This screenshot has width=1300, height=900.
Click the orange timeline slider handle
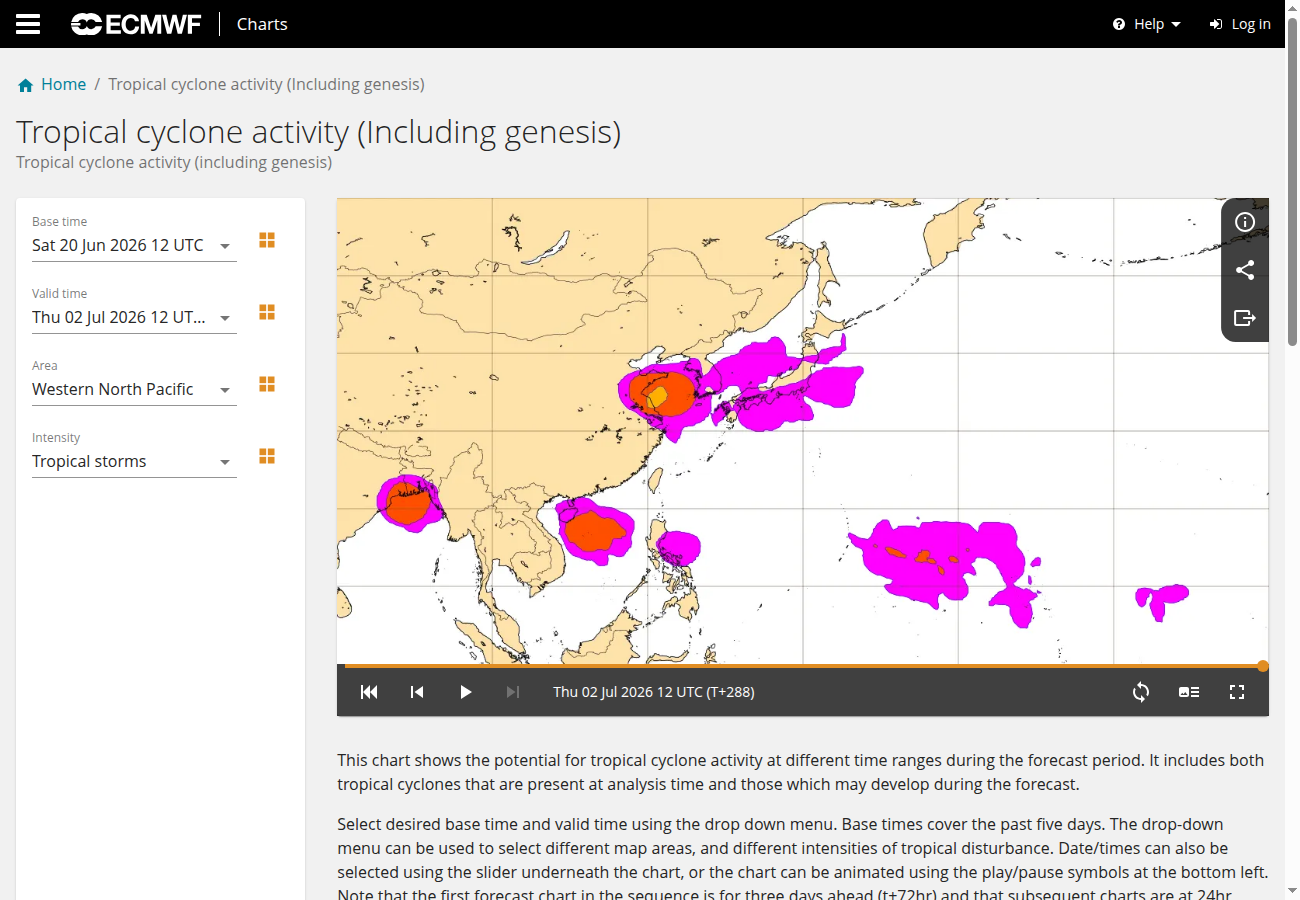pyautogui.click(x=1263, y=666)
